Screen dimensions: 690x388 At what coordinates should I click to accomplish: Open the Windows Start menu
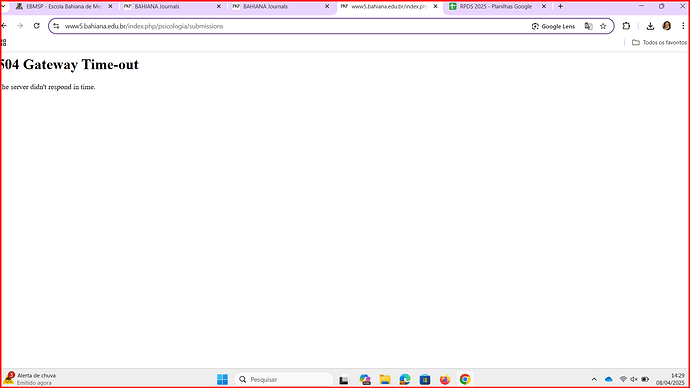(223, 379)
